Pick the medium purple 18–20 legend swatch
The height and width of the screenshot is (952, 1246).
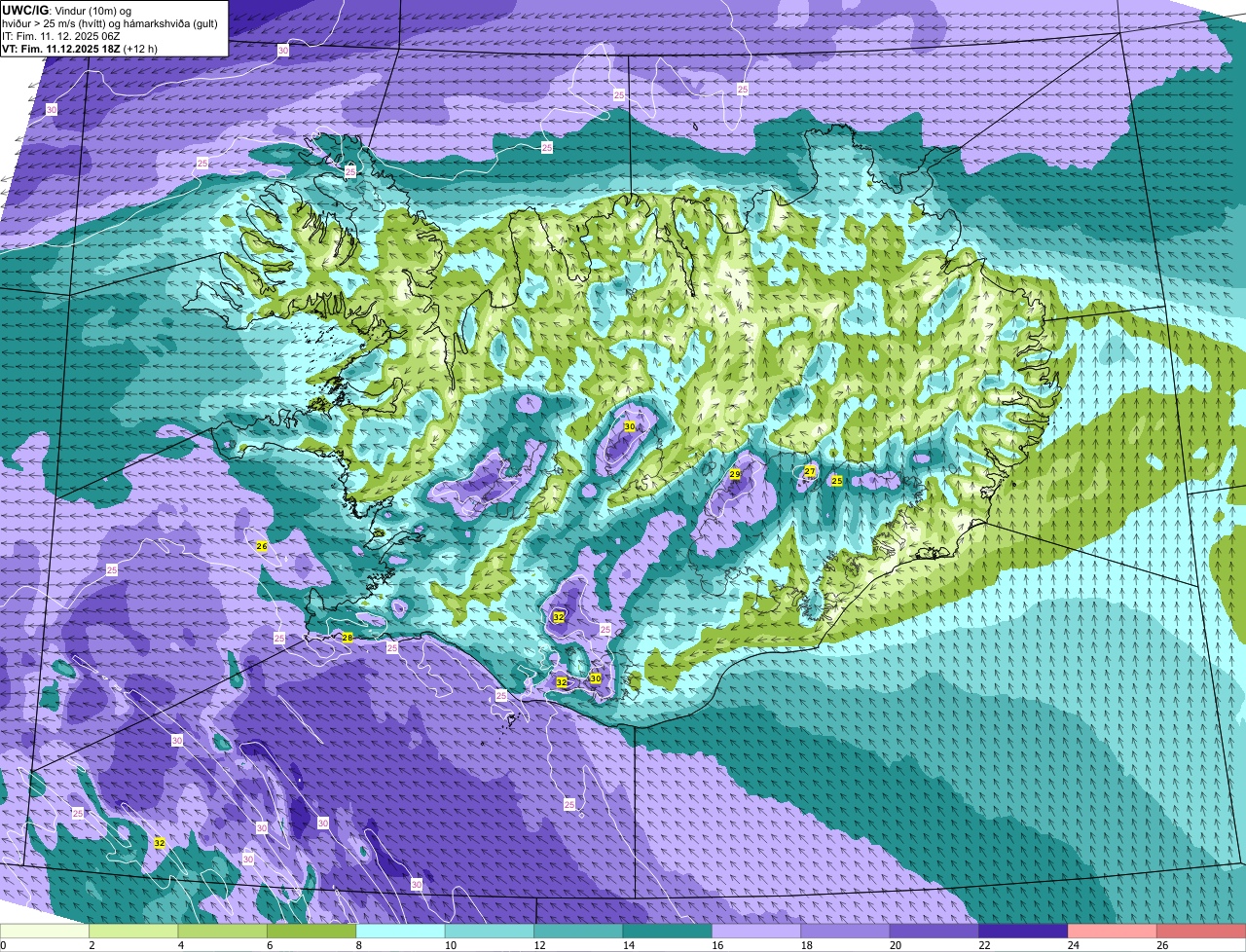845,931
